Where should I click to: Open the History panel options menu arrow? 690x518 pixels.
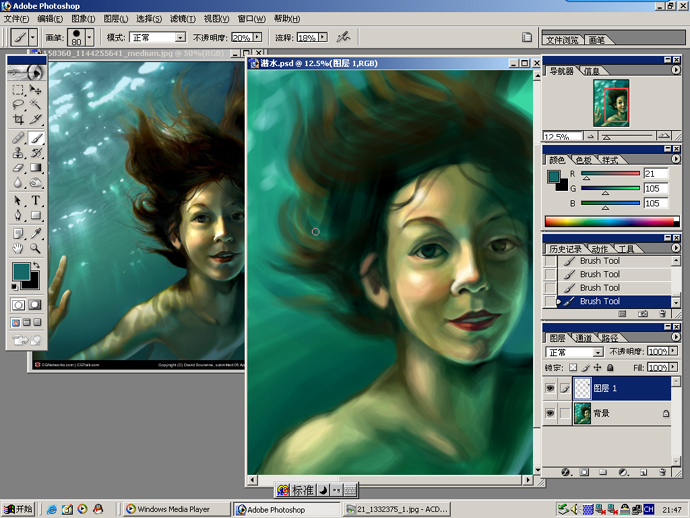point(675,248)
